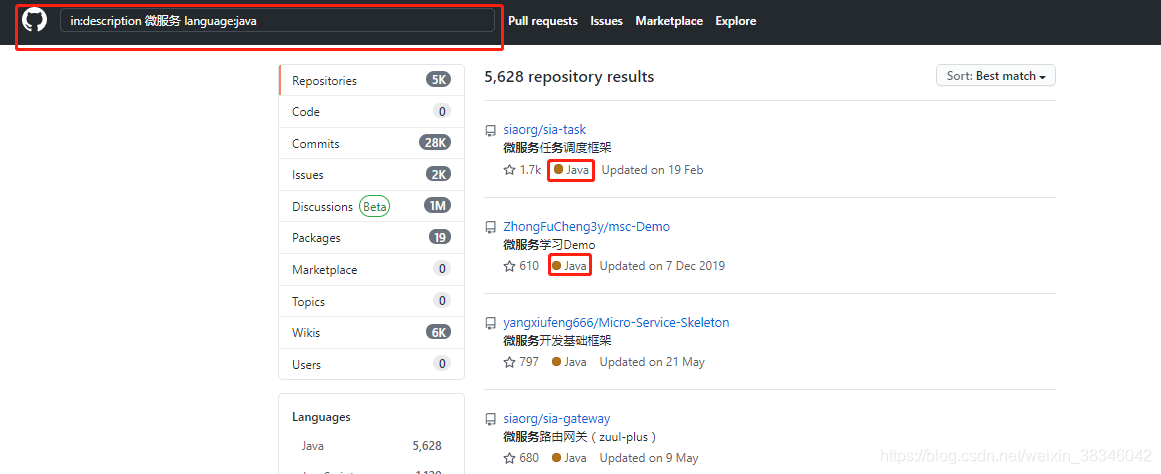
Task: Open the siaorg/sia-gateway repository
Action: click(x=557, y=418)
